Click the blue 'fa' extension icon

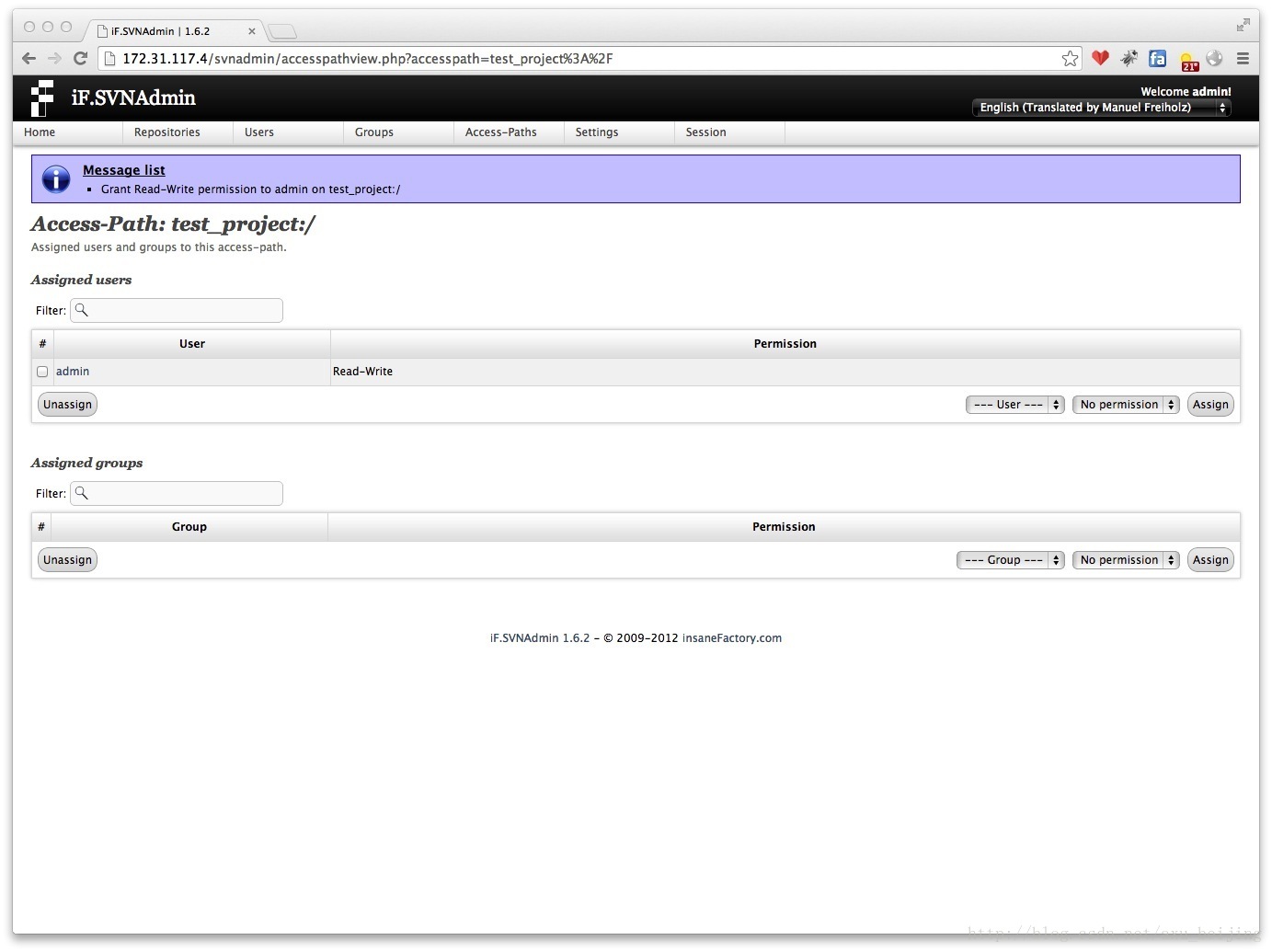click(x=1157, y=58)
